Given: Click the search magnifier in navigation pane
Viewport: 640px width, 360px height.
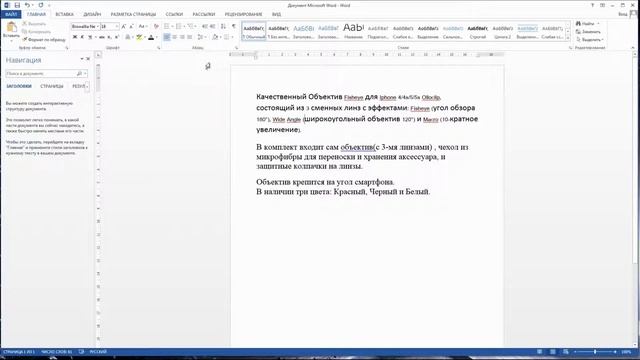Looking at the screenshot, I should click(79, 73).
